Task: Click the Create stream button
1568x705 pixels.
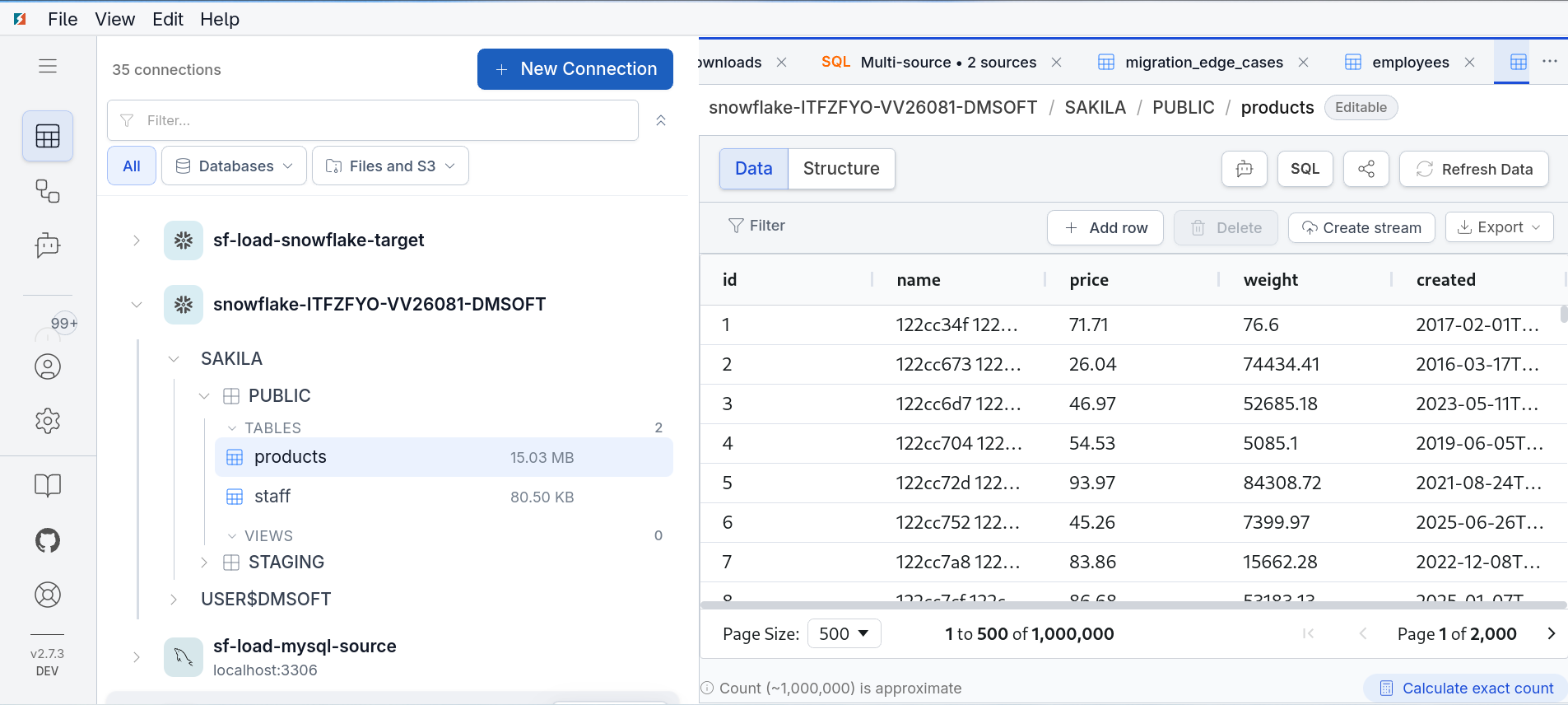Action: click(1361, 227)
